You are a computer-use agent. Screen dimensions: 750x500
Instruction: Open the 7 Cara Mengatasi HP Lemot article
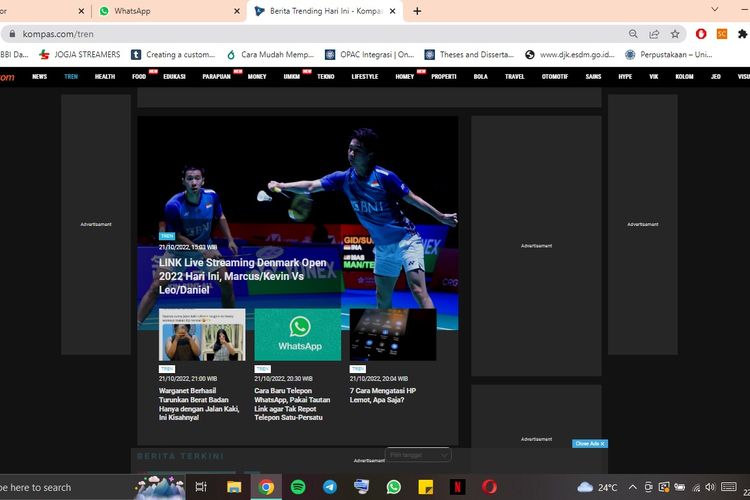(382, 396)
